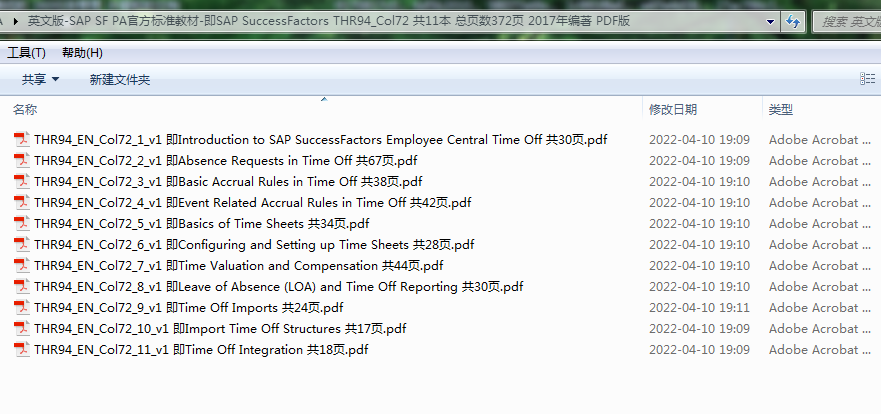Image resolution: width=881 pixels, height=414 pixels.
Task: Click the refresh button beside address bar
Action: click(x=793, y=21)
